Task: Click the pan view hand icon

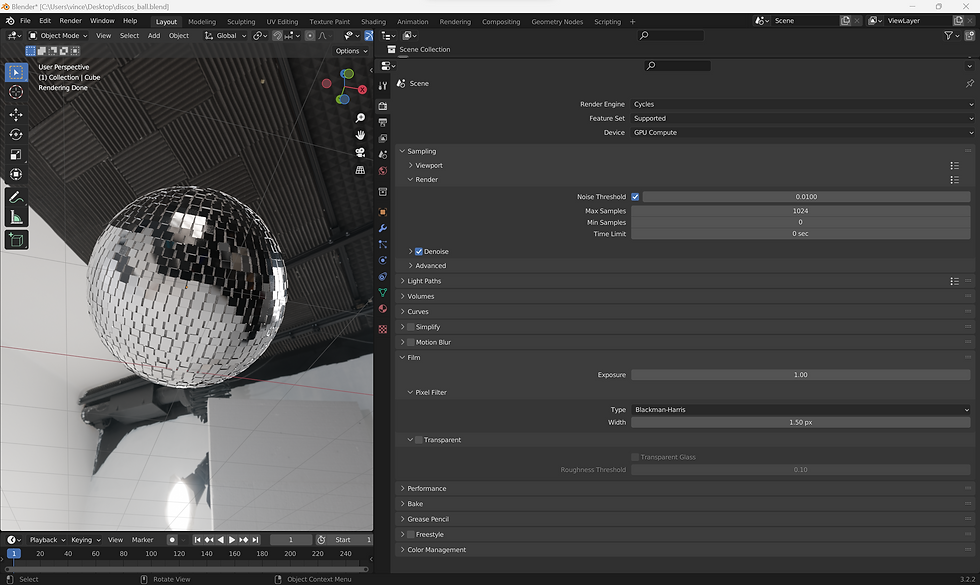Action: pos(360,135)
